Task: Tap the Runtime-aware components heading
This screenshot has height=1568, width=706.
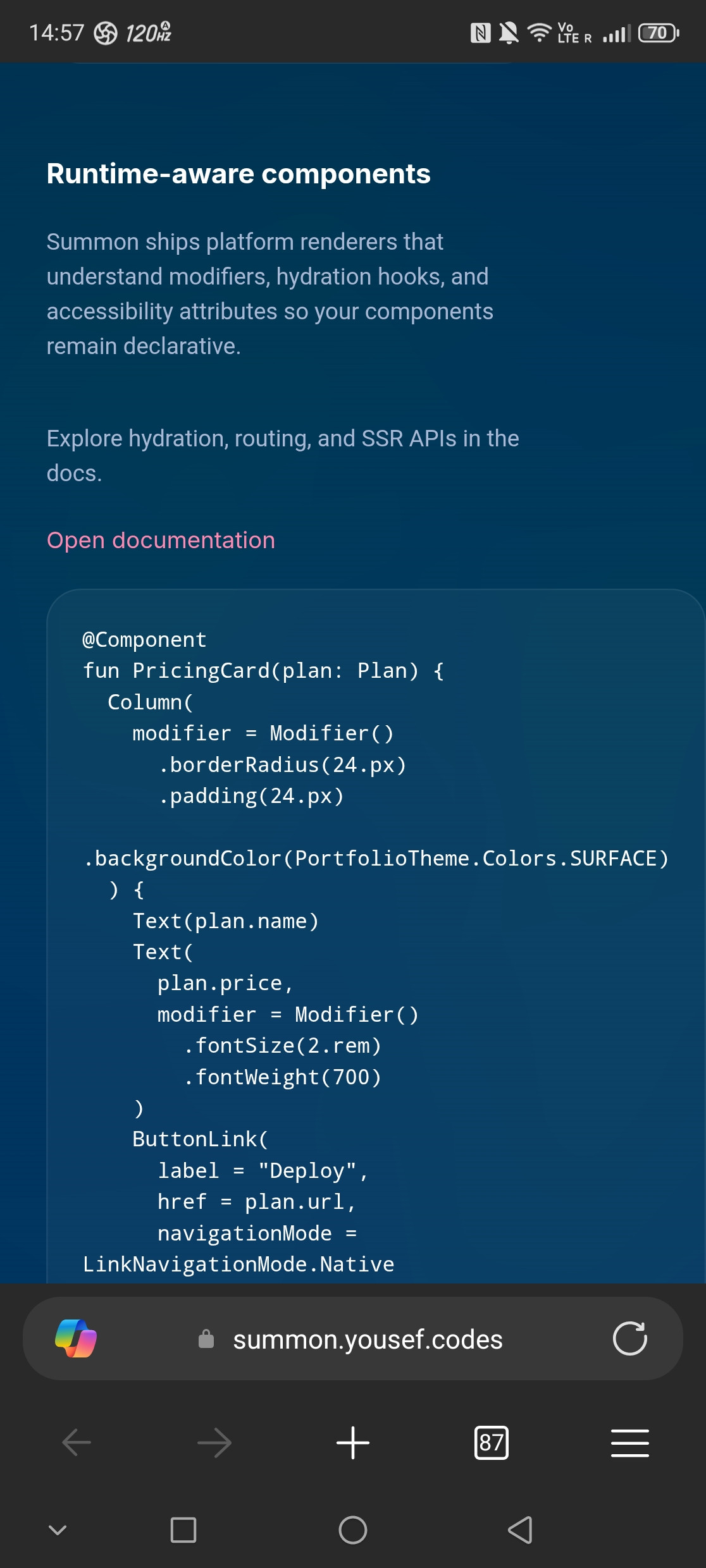Action: (x=238, y=174)
